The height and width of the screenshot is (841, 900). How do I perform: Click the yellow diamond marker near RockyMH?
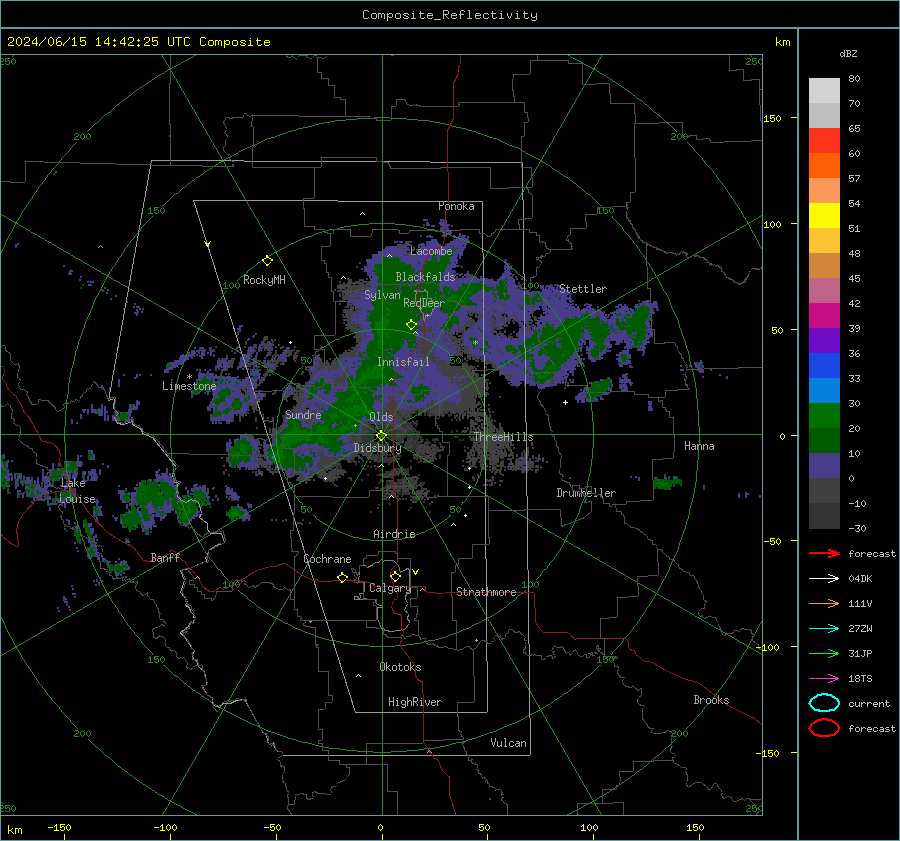267,261
